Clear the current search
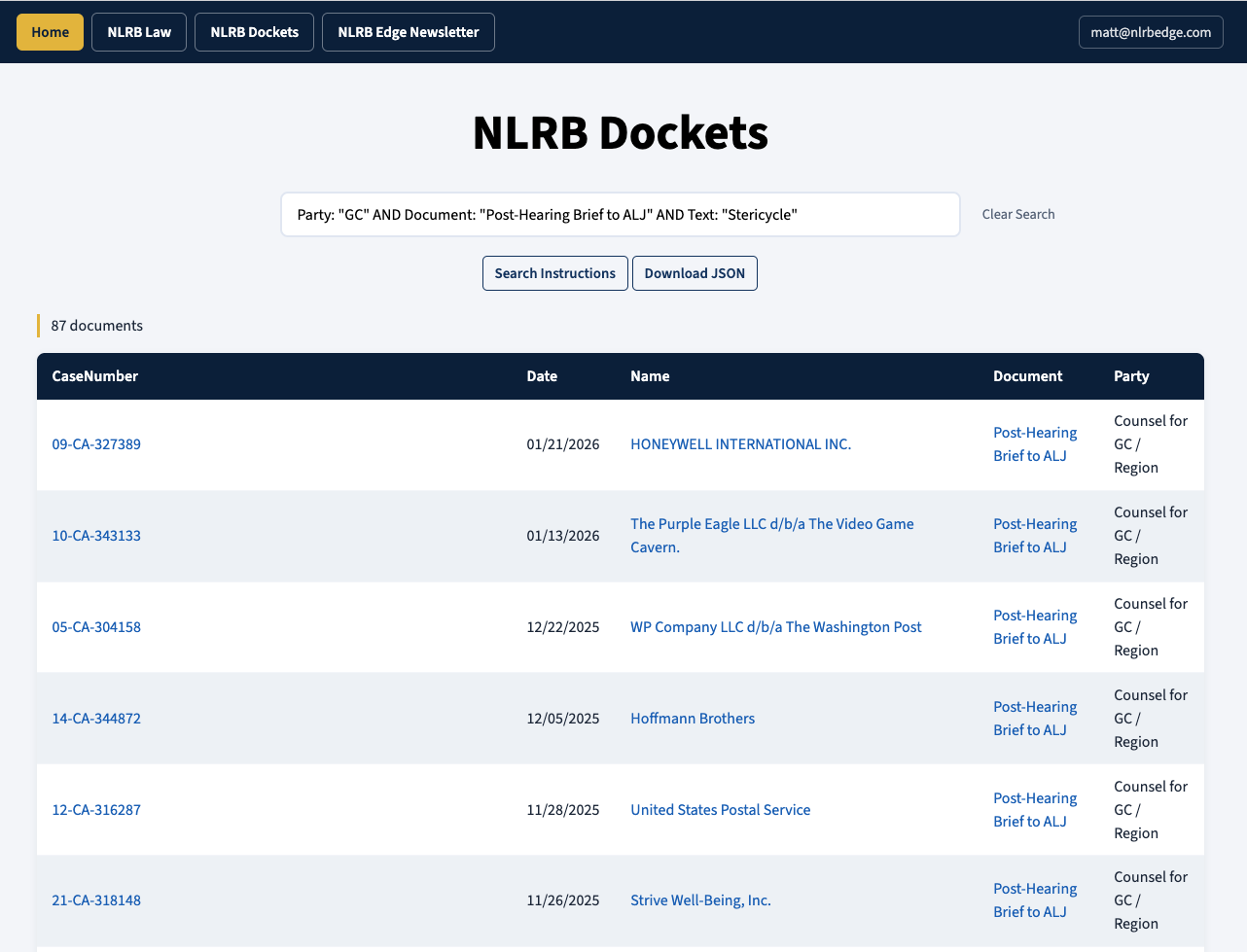 point(1017,214)
